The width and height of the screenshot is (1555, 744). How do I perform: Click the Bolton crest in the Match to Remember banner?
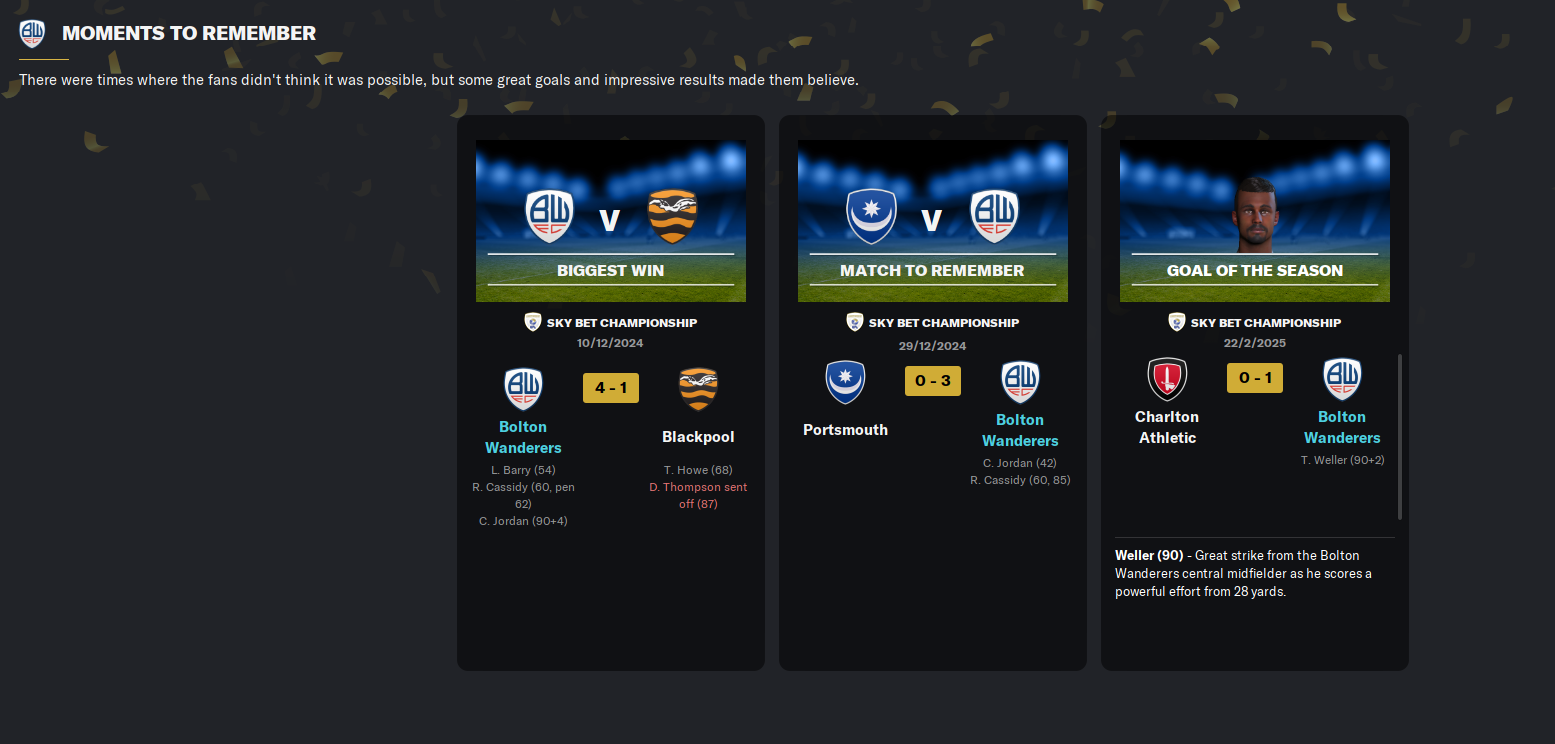pyautogui.click(x=994, y=217)
